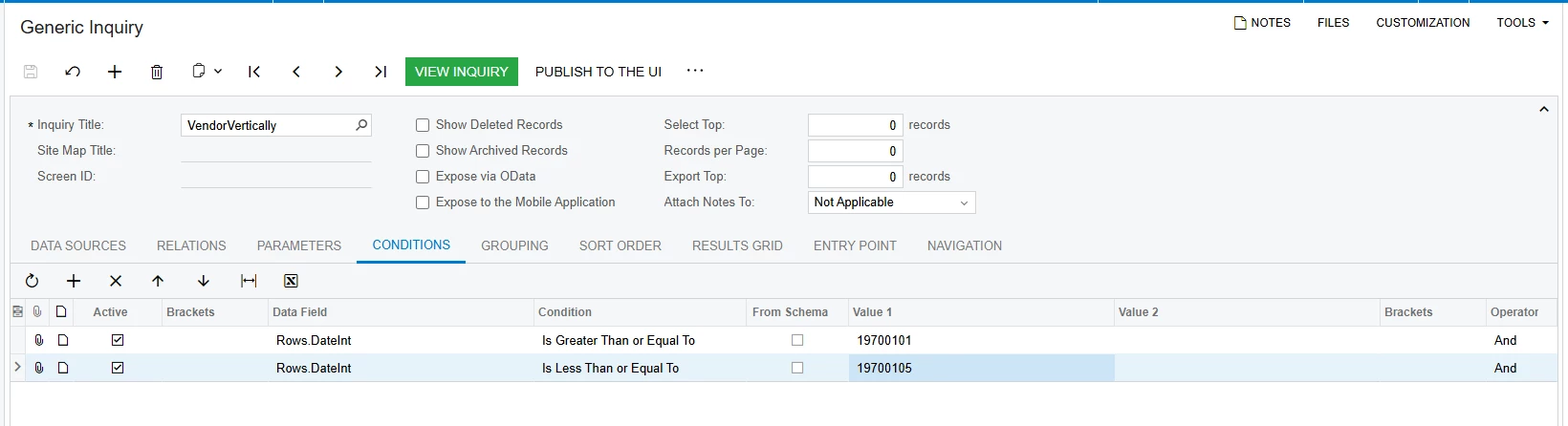Select the Conditions tab
The image size is (1568, 426).
click(411, 245)
